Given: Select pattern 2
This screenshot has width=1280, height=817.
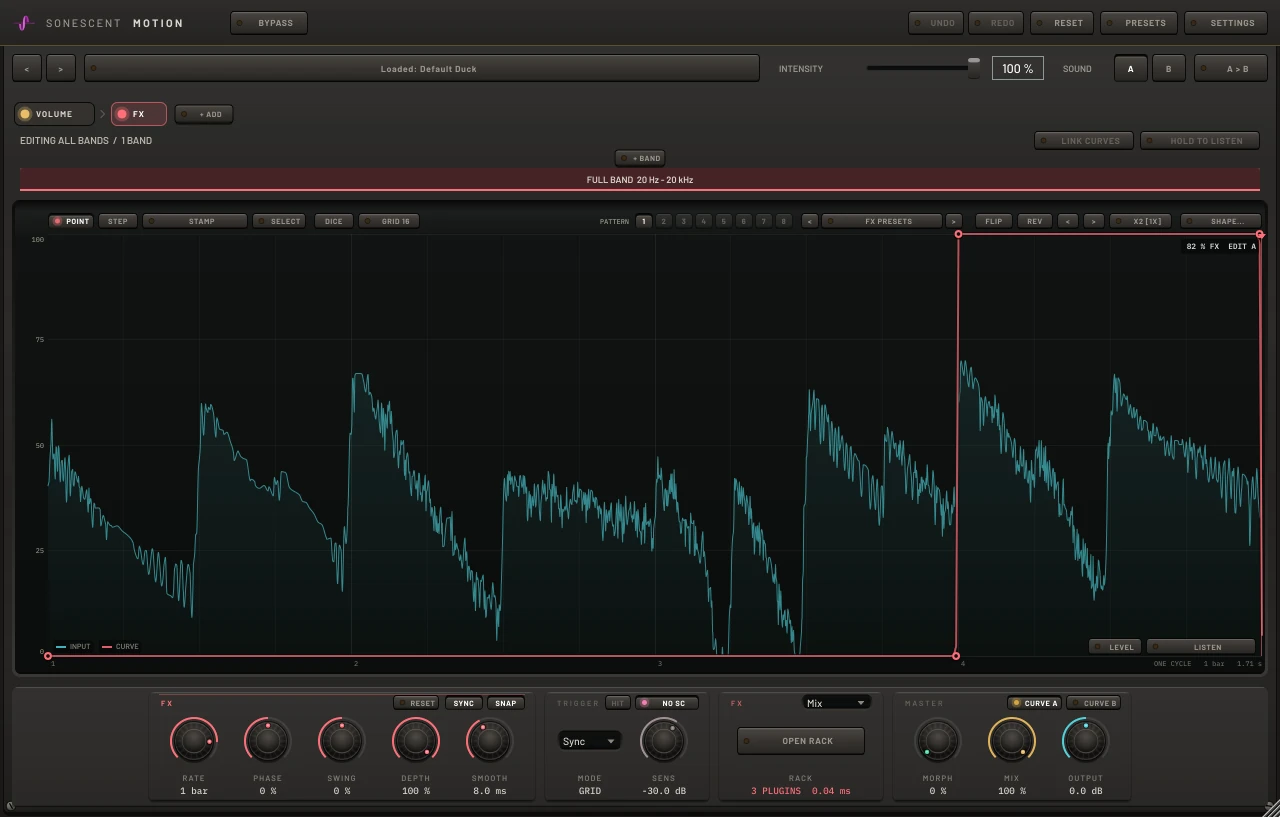Looking at the screenshot, I should coord(663,221).
